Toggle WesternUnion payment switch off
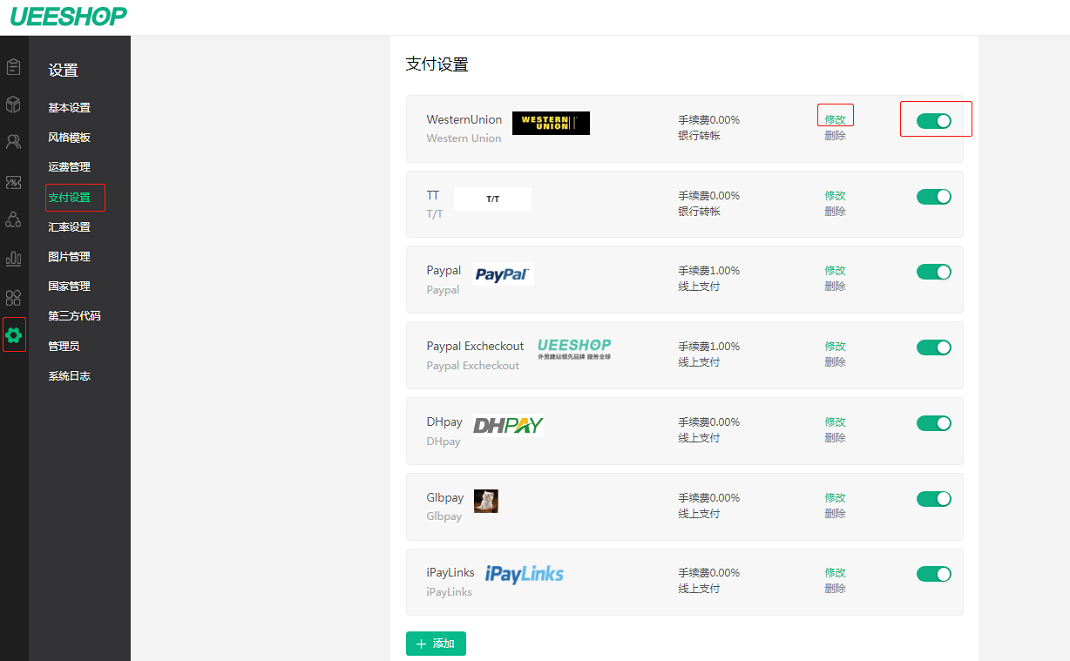Image resolution: width=1070 pixels, height=661 pixels. click(934, 121)
